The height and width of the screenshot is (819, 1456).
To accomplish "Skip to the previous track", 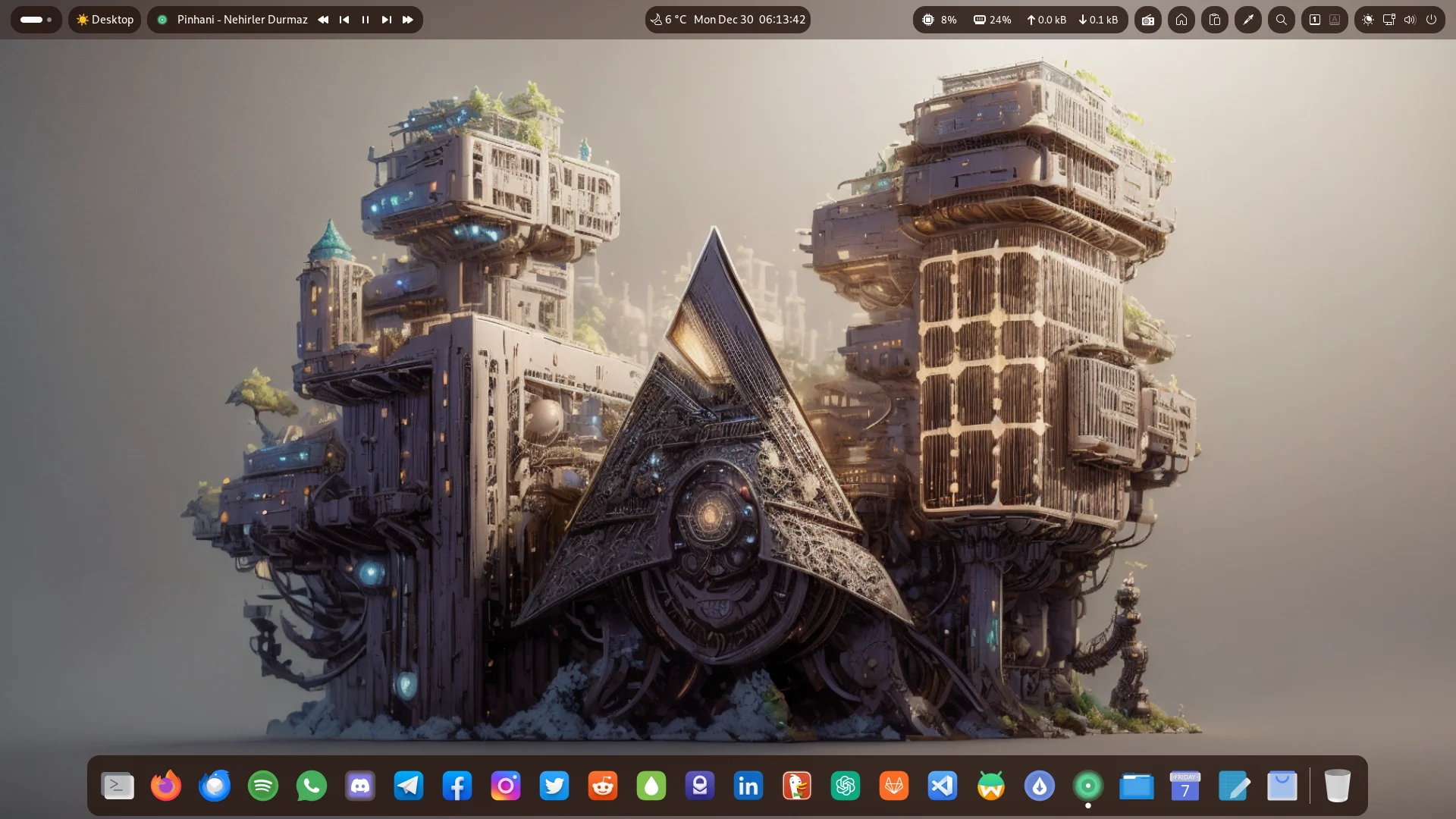I will tap(344, 20).
